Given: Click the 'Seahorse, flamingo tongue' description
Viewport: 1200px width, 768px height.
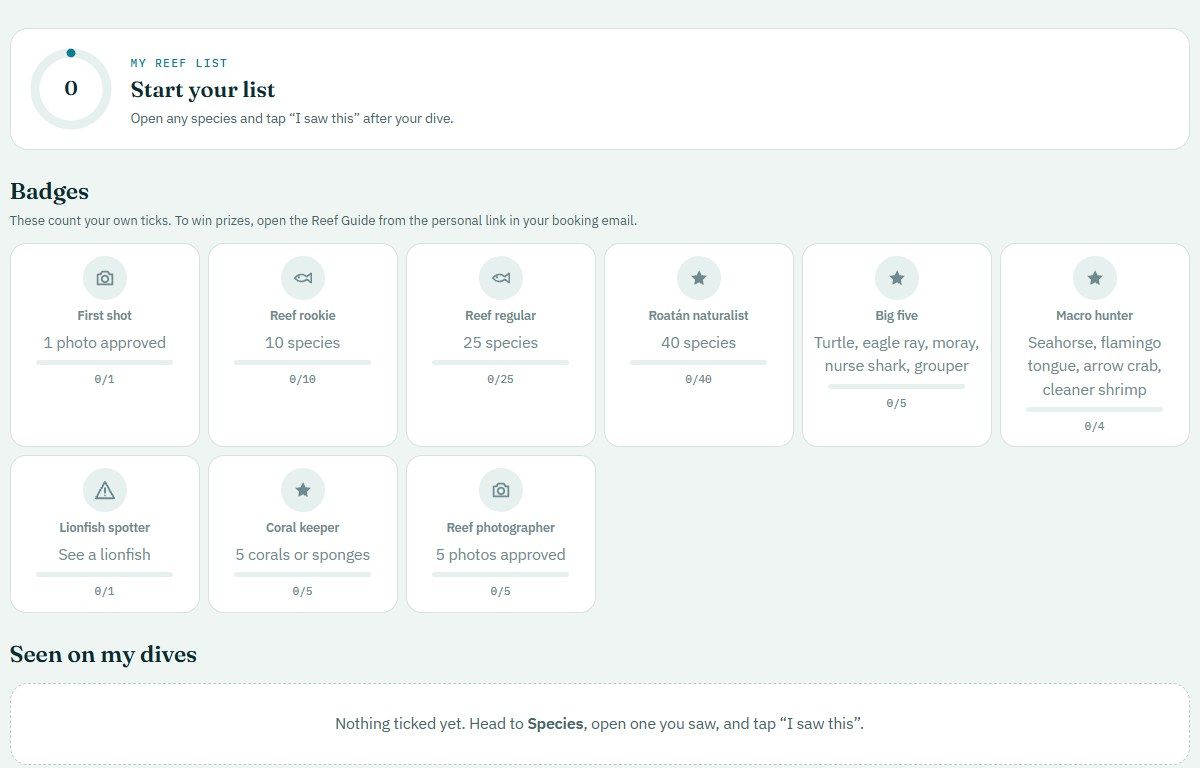Looking at the screenshot, I should (1095, 366).
